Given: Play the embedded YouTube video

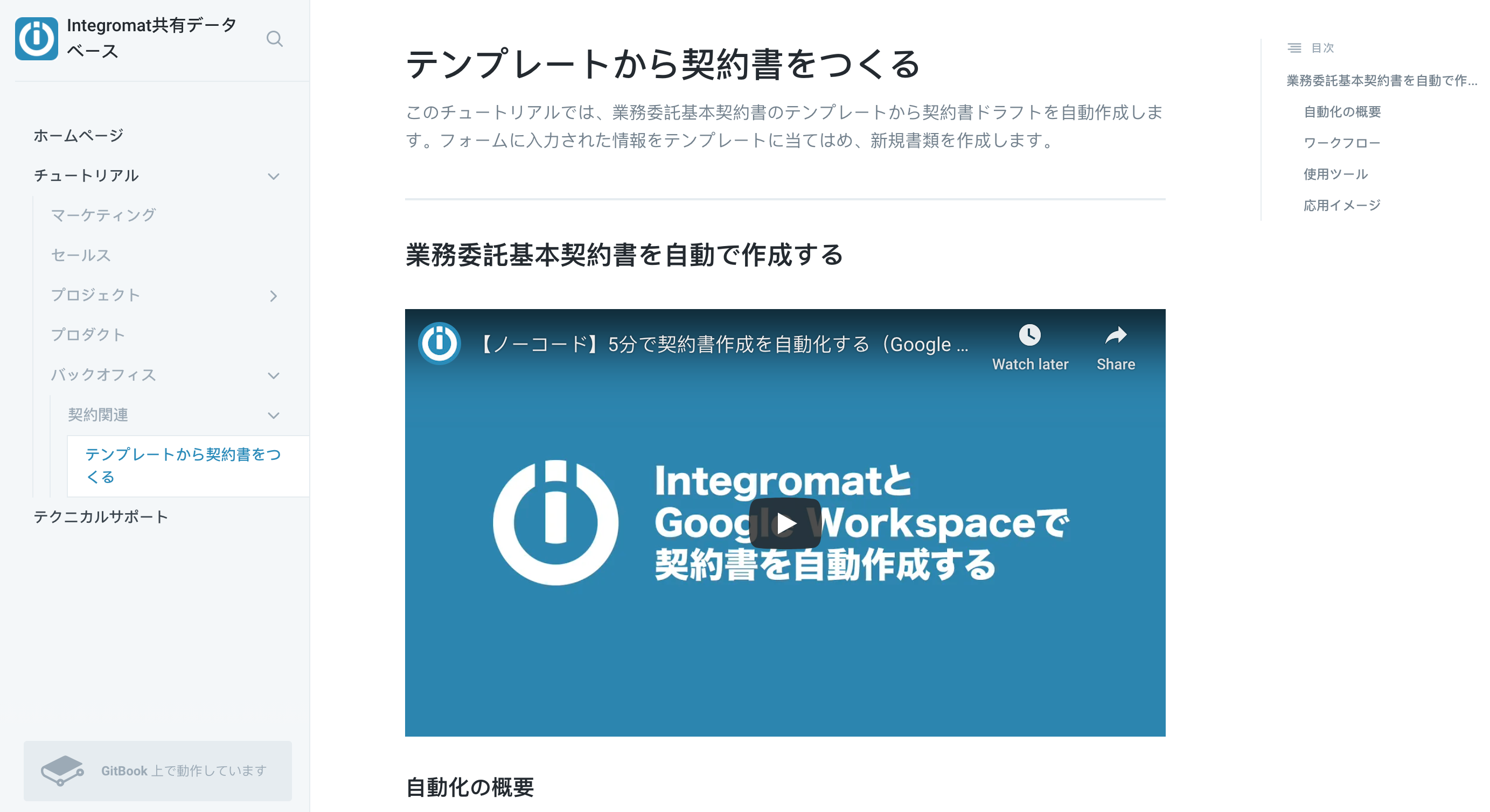Looking at the screenshot, I should [785, 523].
